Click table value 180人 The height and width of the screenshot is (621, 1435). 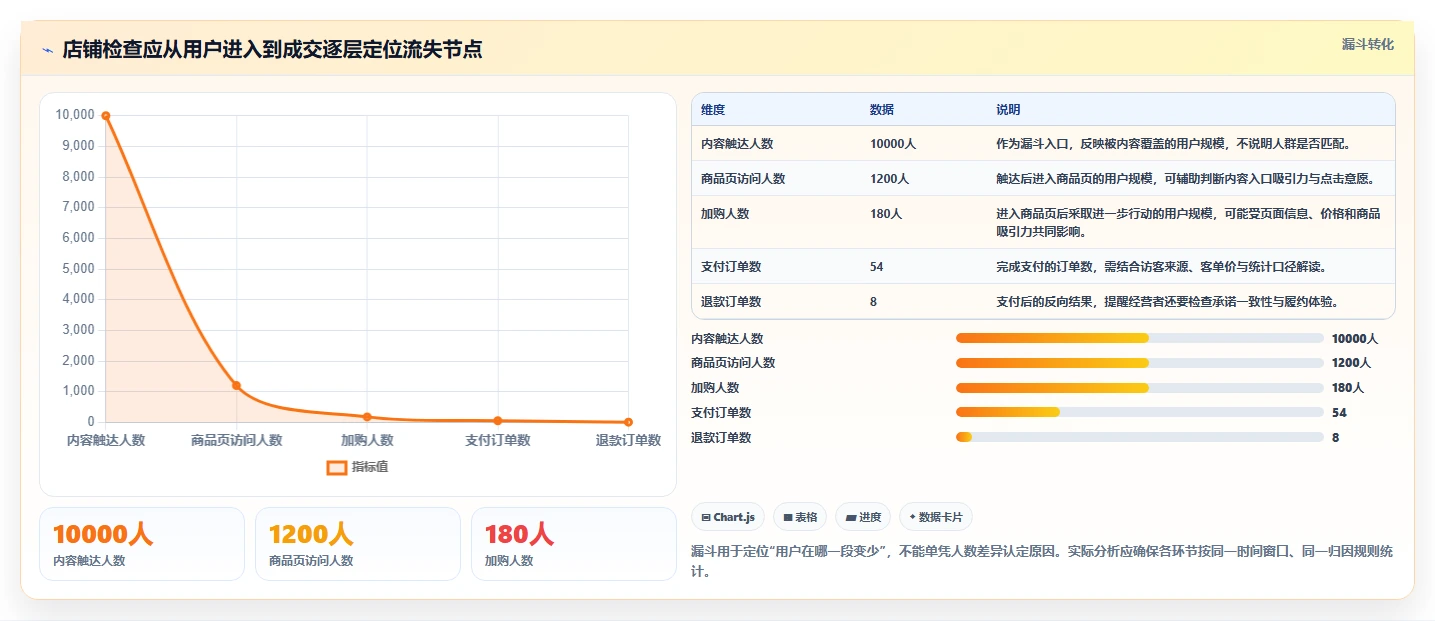(886, 214)
